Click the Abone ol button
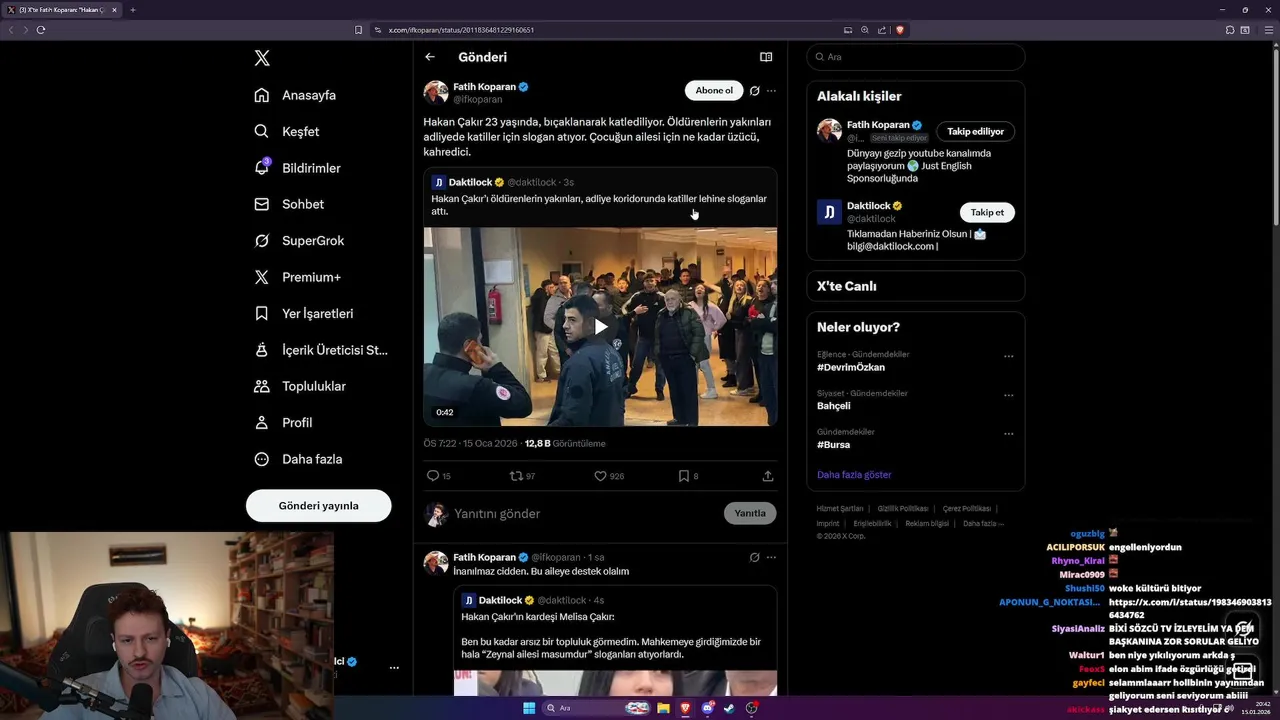1280x720 pixels. pyautogui.click(x=714, y=91)
